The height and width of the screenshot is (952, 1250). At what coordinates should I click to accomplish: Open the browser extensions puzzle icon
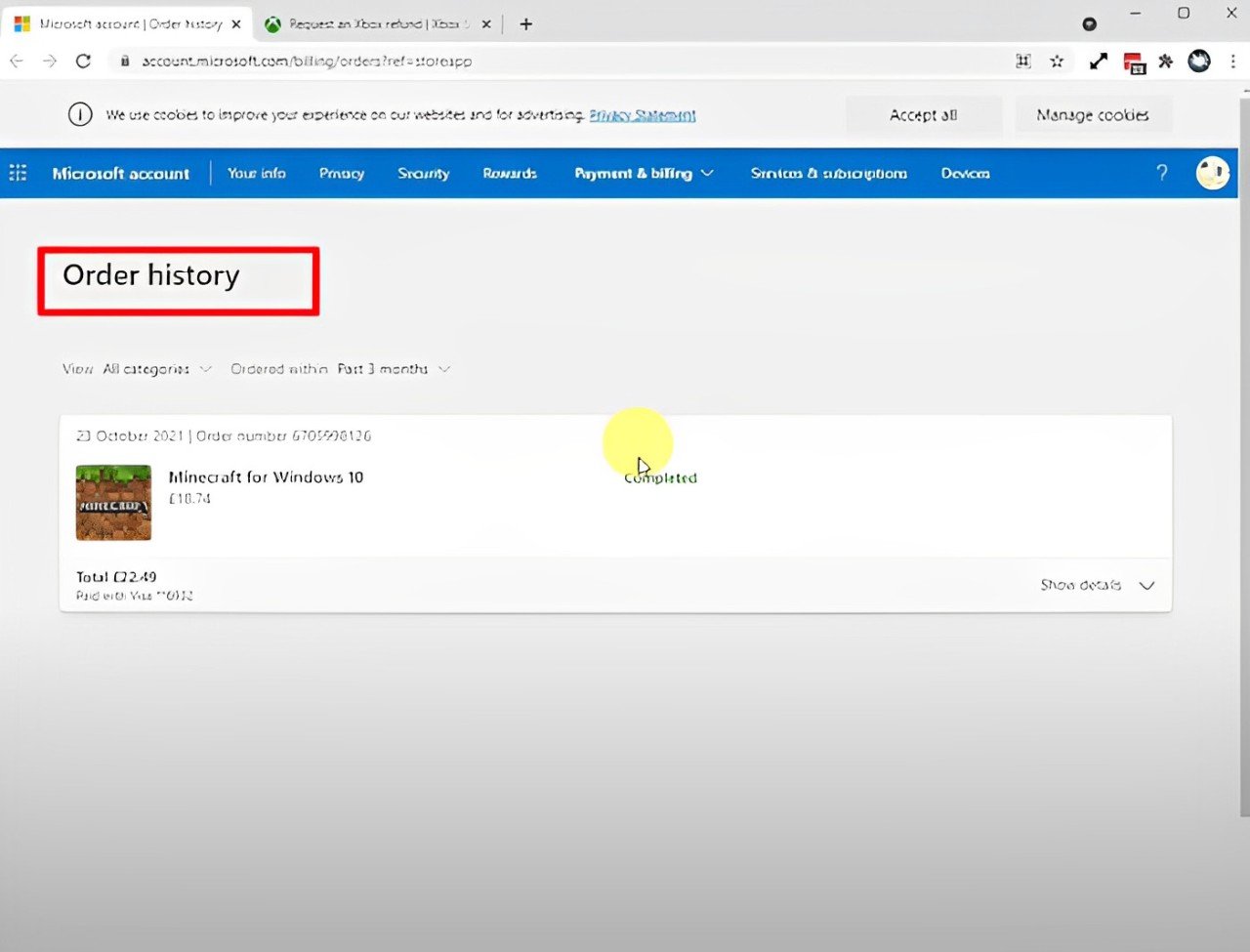(1165, 62)
